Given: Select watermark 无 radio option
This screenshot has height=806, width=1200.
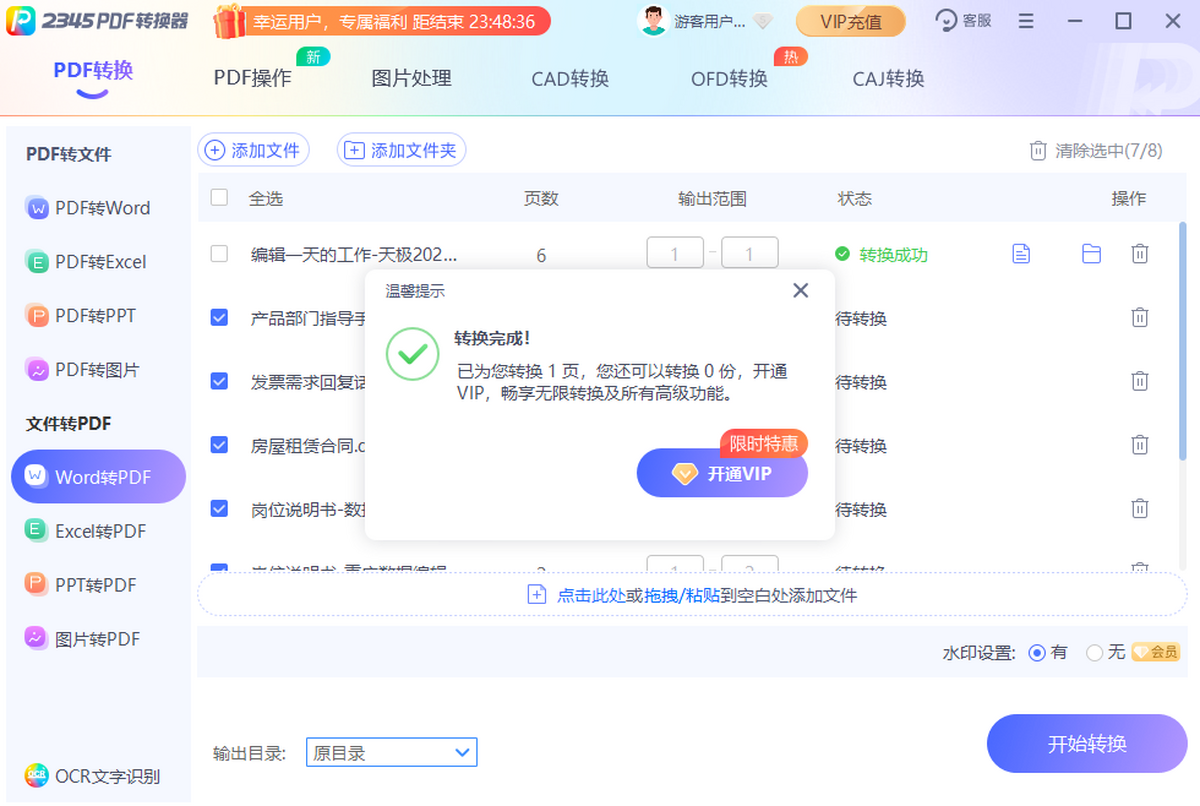Looking at the screenshot, I should [1094, 653].
